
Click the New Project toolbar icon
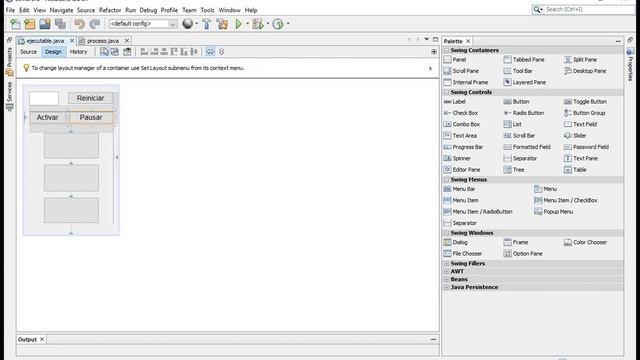(30, 24)
